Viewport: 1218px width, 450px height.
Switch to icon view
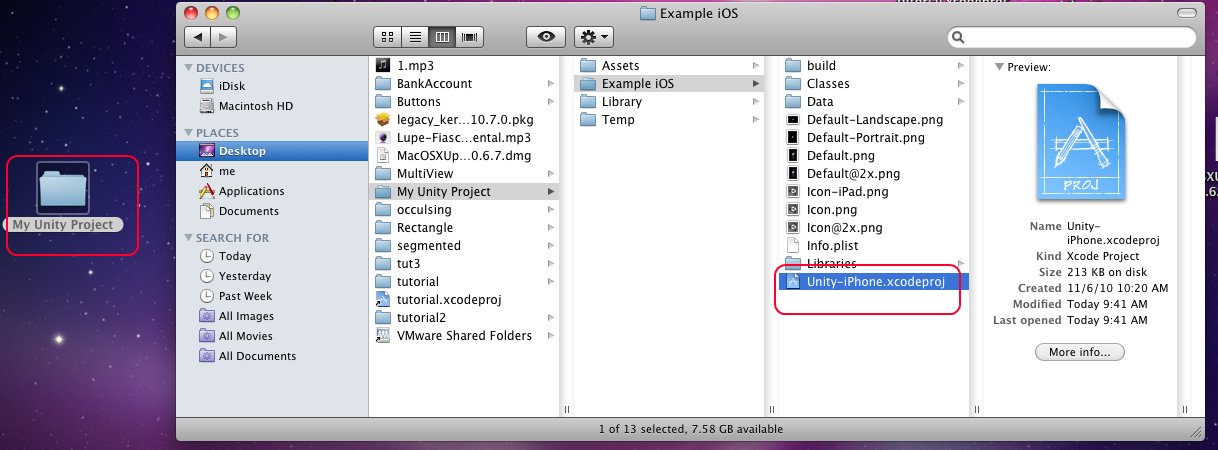click(387, 37)
